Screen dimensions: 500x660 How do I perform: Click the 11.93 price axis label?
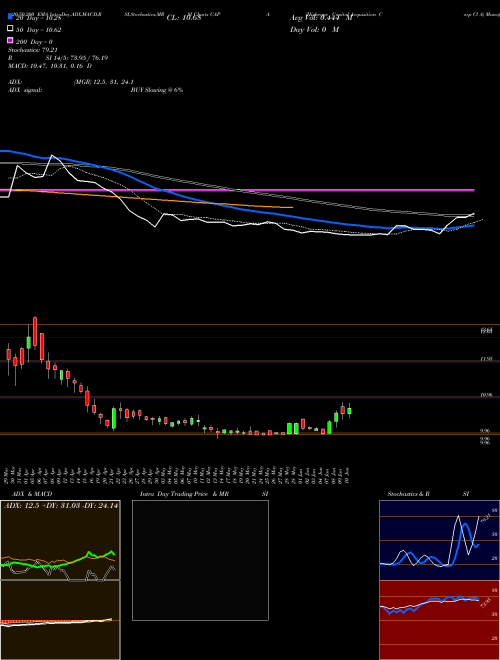pos(486,359)
